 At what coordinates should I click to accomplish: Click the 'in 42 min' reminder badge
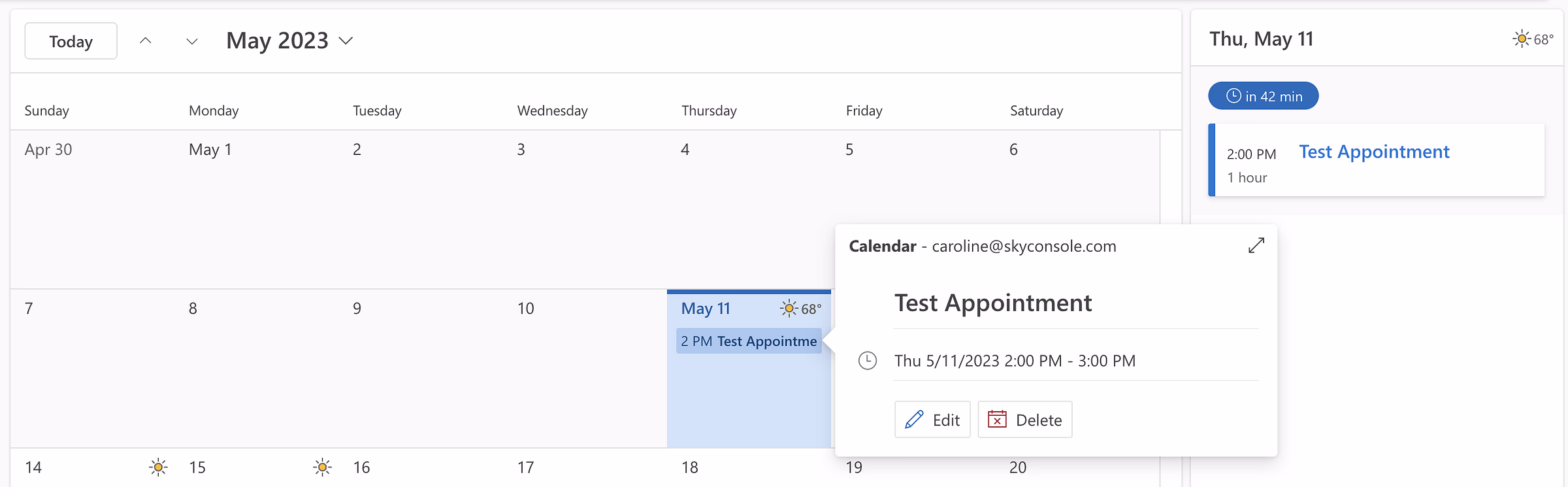[1264, 96]
